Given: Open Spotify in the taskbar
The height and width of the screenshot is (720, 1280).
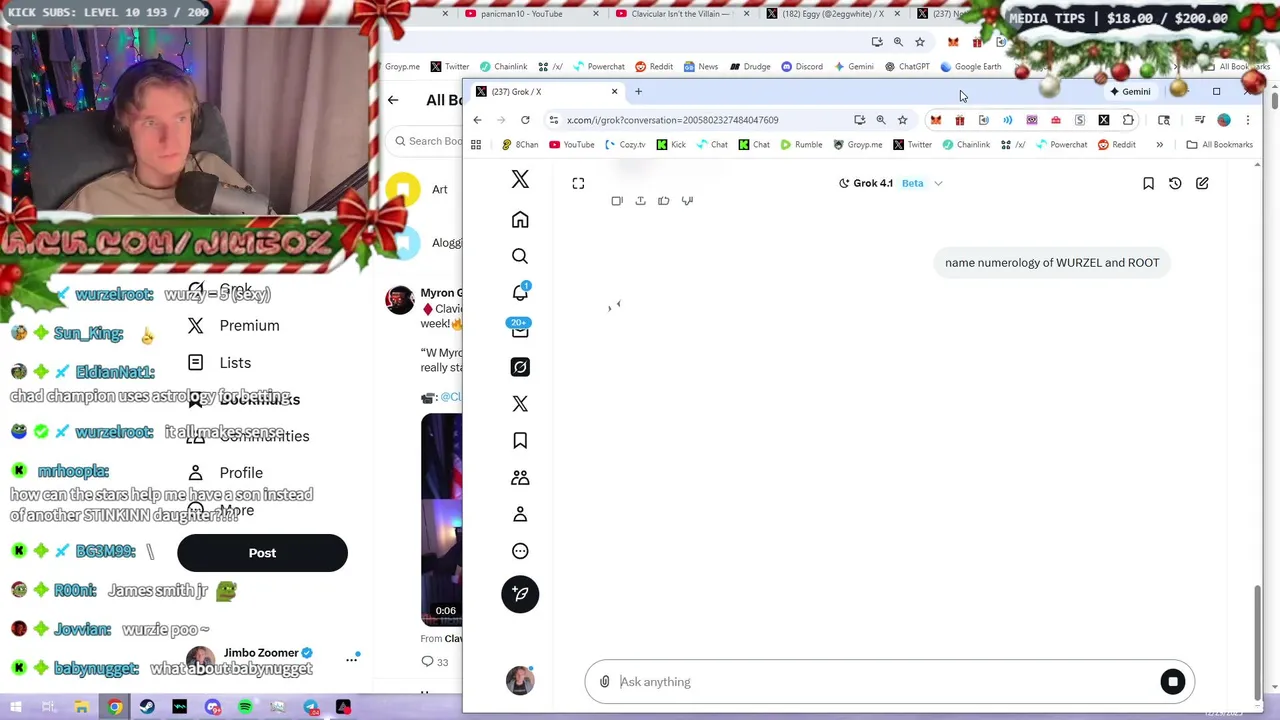Looking at the screenshot, I should [x=245, y=708].
